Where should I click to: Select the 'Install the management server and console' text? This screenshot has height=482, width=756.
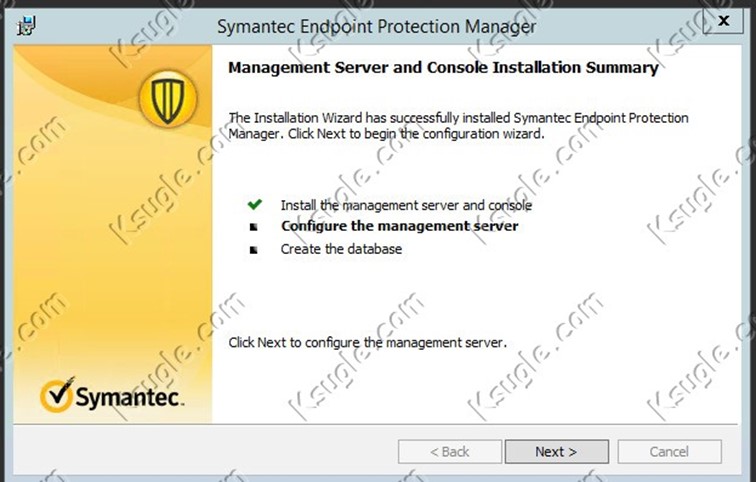click(x=406, y=205)
